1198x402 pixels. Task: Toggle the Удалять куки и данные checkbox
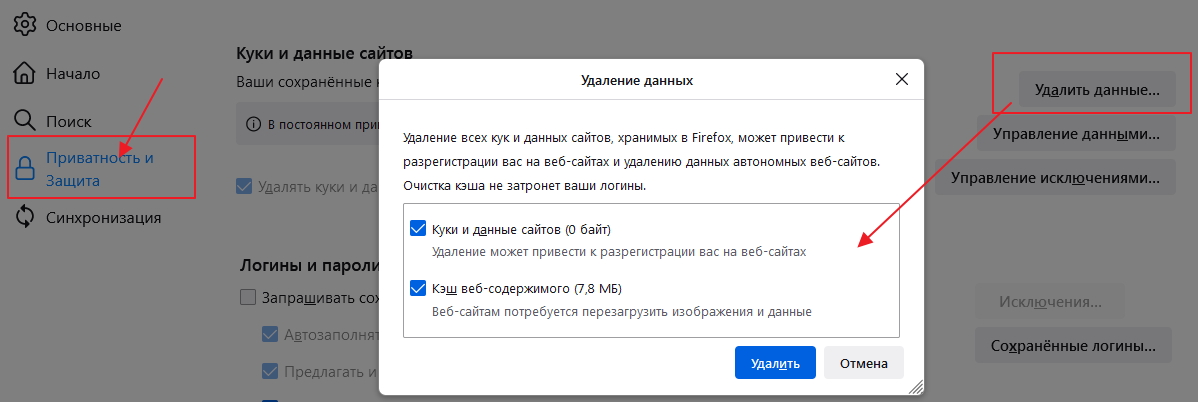click(245, 185)
